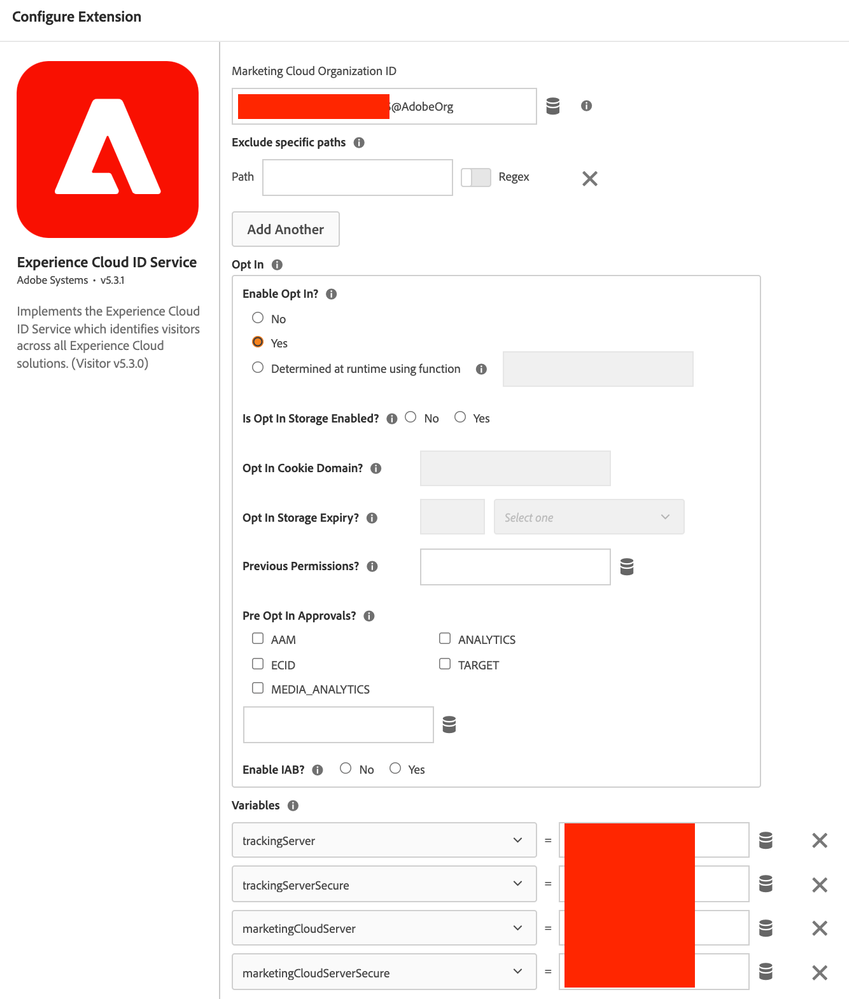Open data element picker for trackingServer value
The width and height of the screenshot is (849, 999).
[766, 840]
